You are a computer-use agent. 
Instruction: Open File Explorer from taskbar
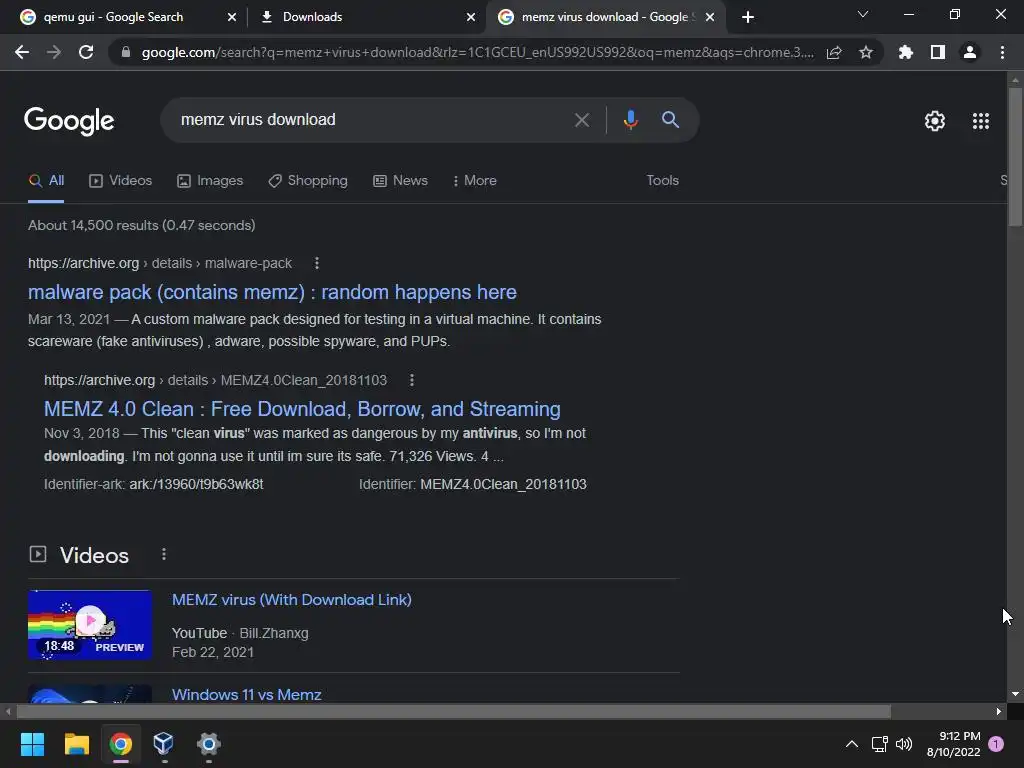coord(76,744)
